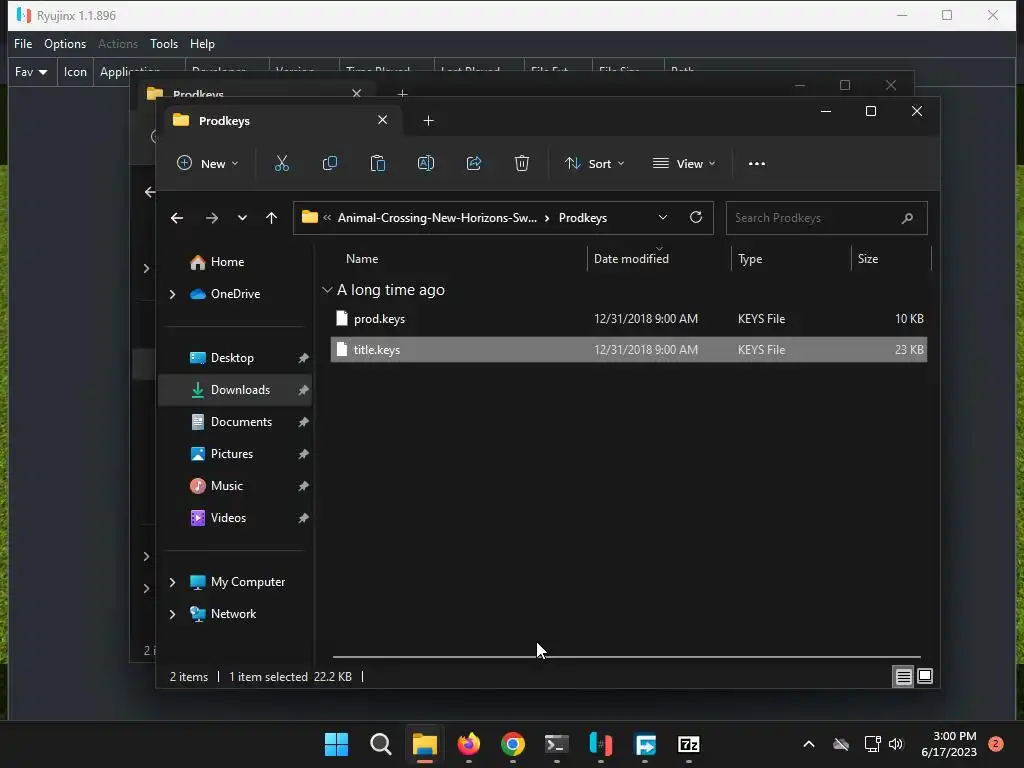Click the Rename icon in toolbar
Screen dimensions: 1024x768
(426, 163)
